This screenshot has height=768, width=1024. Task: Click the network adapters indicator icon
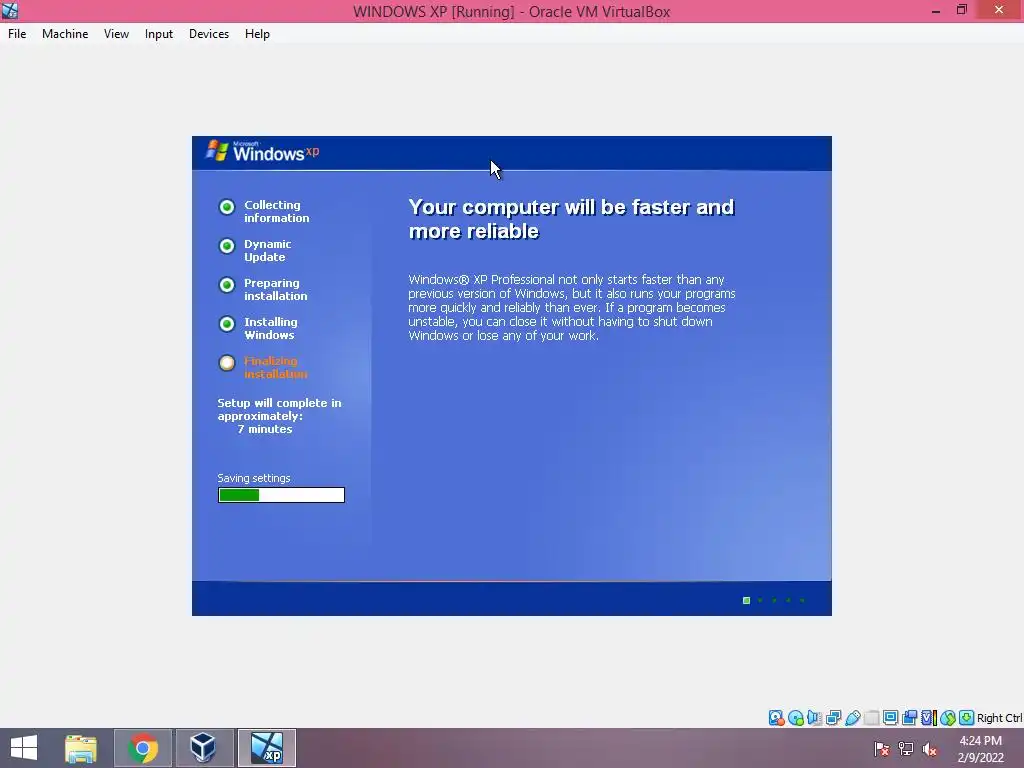point(833,718)
